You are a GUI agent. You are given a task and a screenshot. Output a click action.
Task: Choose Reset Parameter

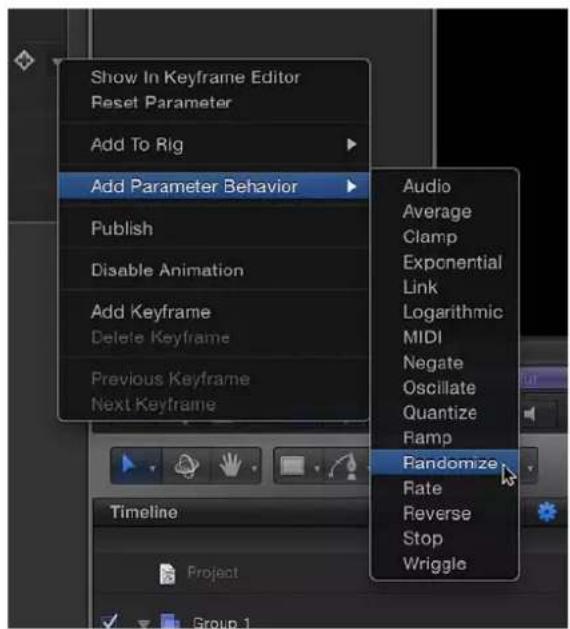[x=161, y=103]
